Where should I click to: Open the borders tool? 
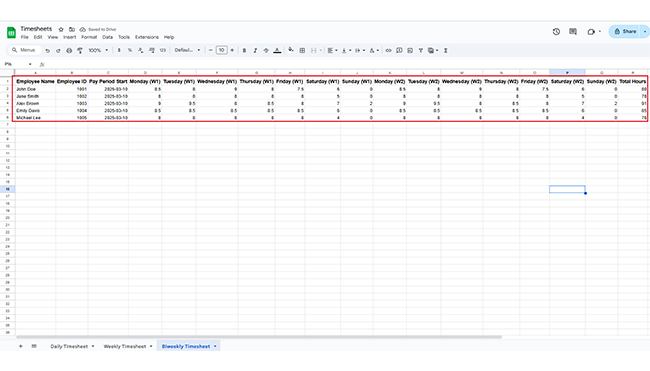(x=302, y=51)
